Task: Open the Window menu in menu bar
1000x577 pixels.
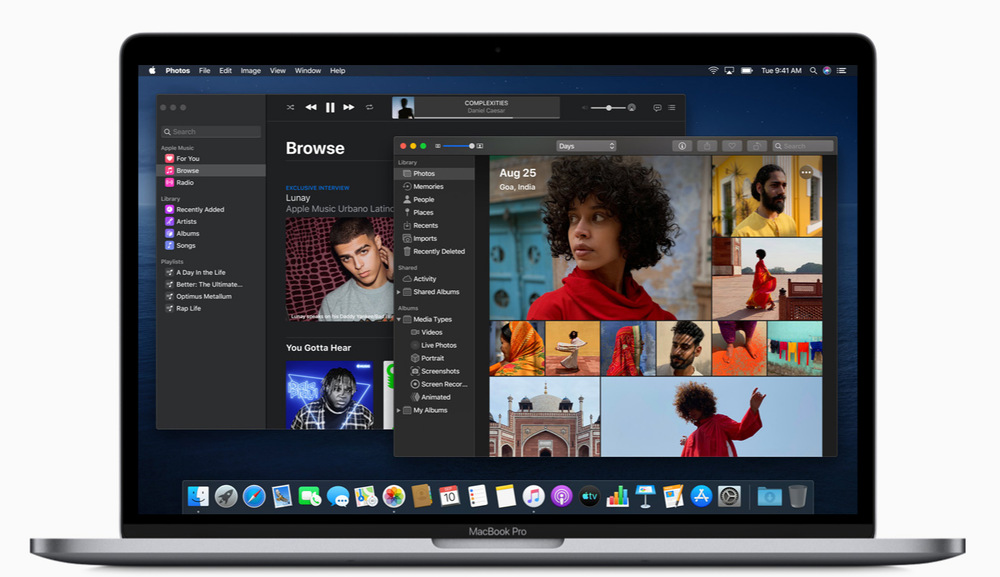Action: [x=307, y=71]
